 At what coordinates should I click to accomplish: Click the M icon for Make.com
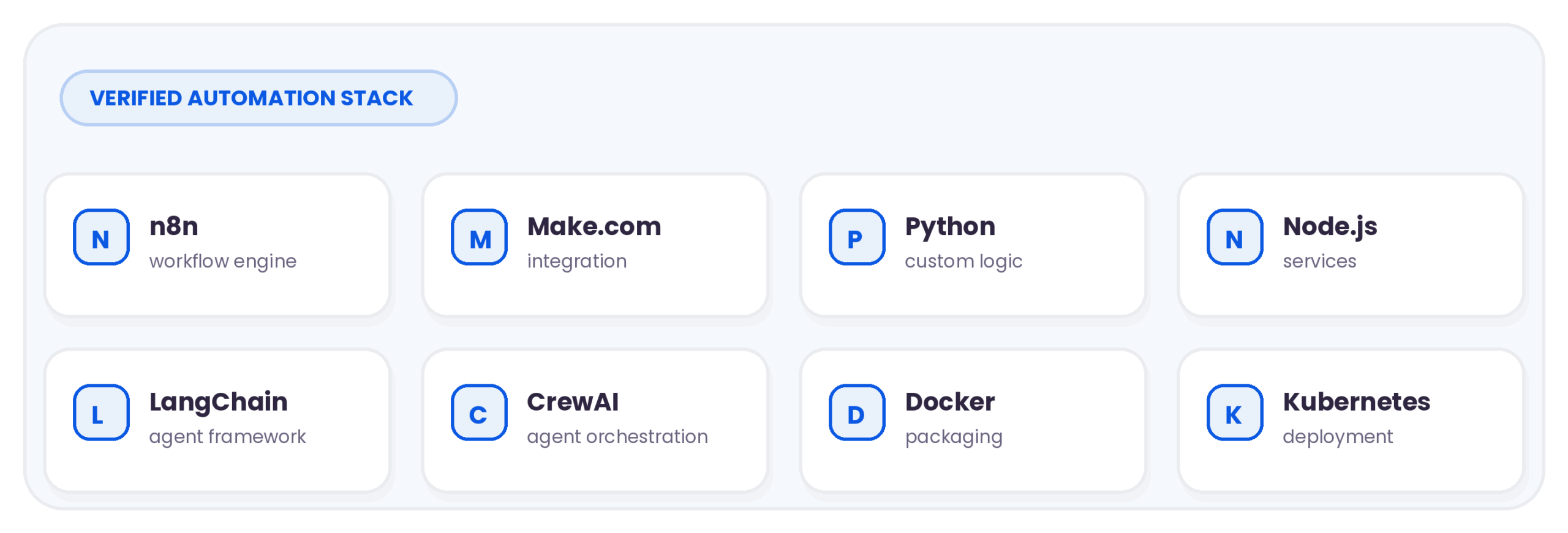479,237
